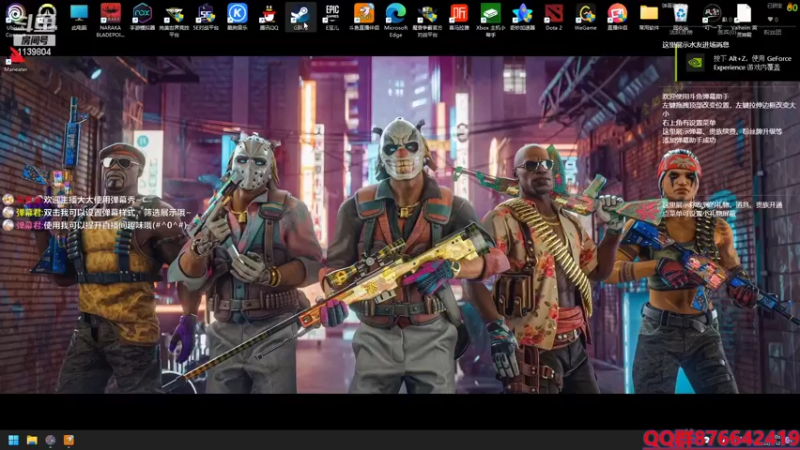Click the '添加弹幕助手成功' overlay line
This screenshot has height=450, width=800.
[689, 140]
